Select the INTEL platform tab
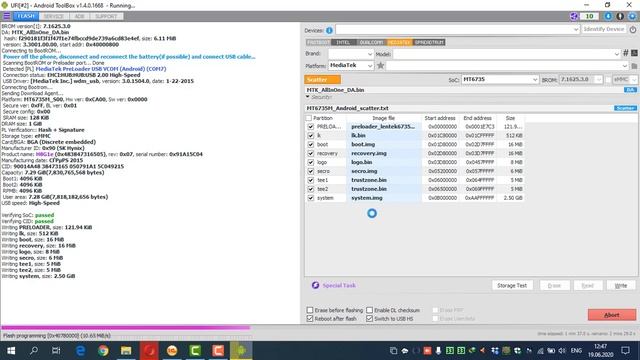Screen dimensions: 640x360 click(343, 42)
